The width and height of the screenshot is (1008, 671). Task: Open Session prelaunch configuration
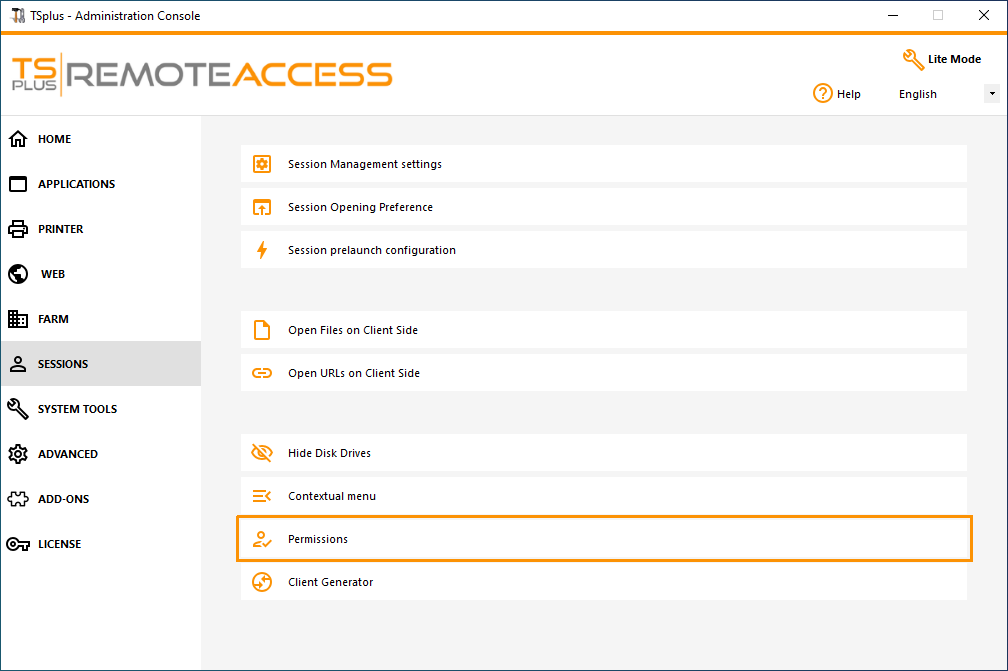[x=371, y=250]
